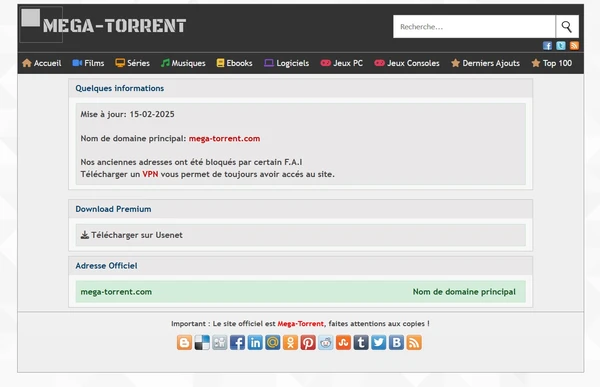Click the Adresse Officiel heading
600x387 pixels.
pyautogui.click(x=106, y=266)
